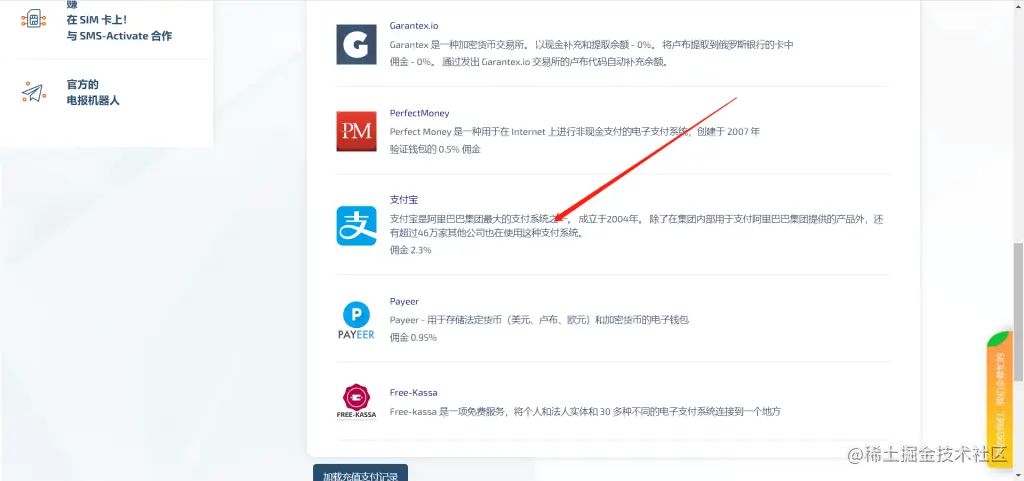Click Free-kassa 是一项免费服务 description text

[585, 411]
